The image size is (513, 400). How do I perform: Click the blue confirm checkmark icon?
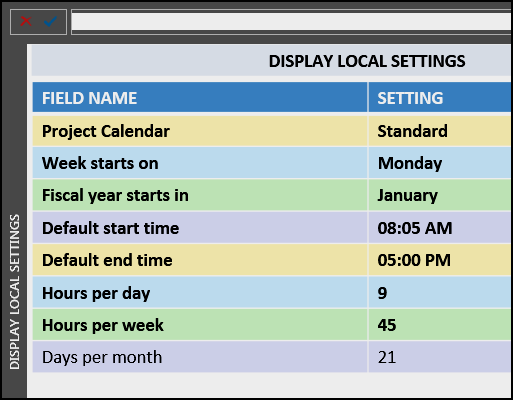pyautogui.click(x=50, y=22)
